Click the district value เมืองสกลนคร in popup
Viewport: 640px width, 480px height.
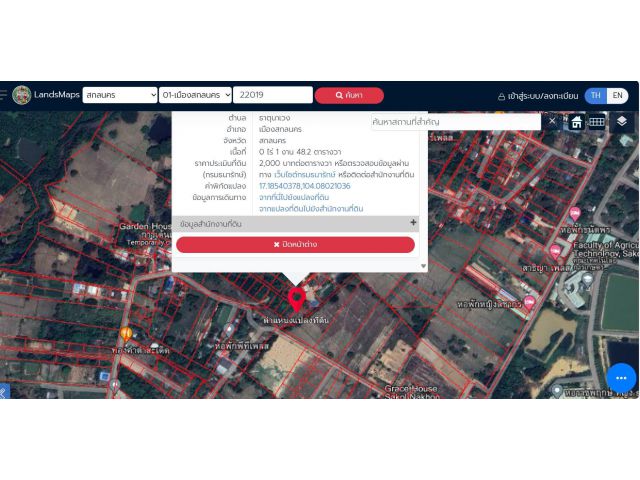[x=280, y=129]
